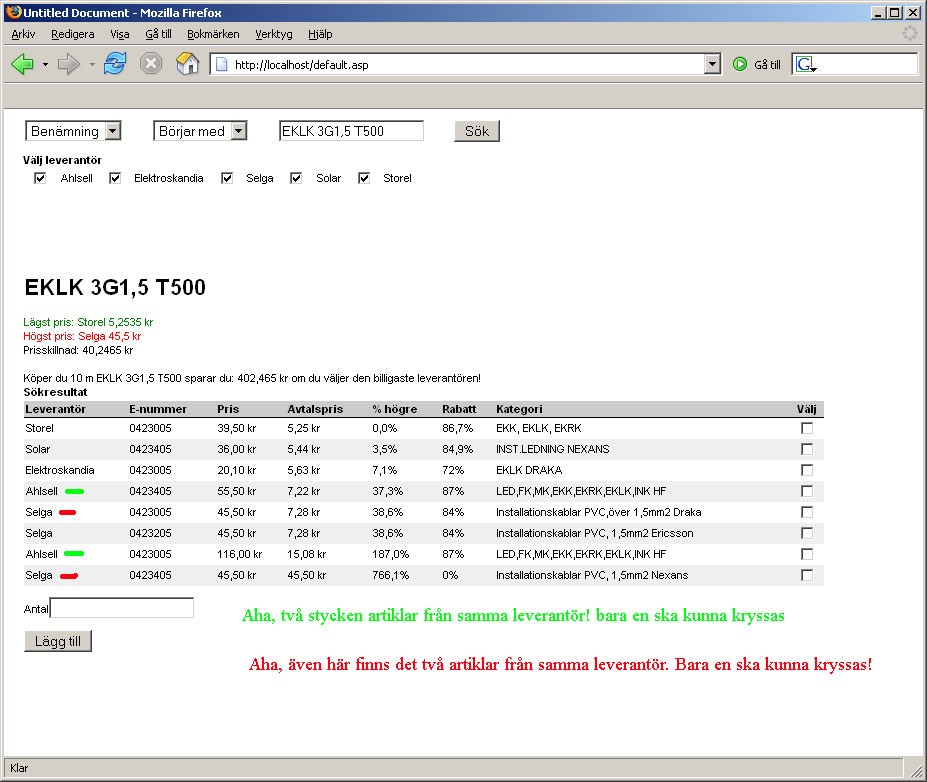927x782 pixels.
Task: Uncheck the Ahlsell supplier checkbox
Action: pos(40,178)
